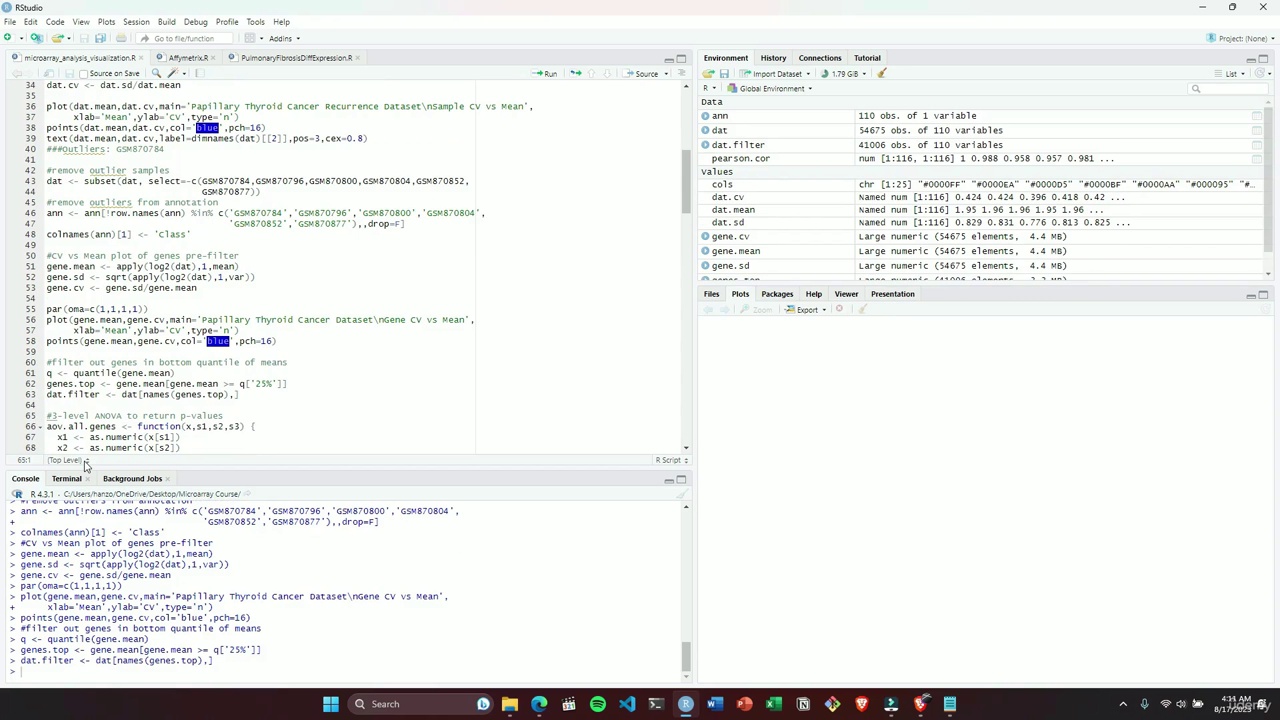
Task: Remove current plot red icon
Action: [839, 309]
